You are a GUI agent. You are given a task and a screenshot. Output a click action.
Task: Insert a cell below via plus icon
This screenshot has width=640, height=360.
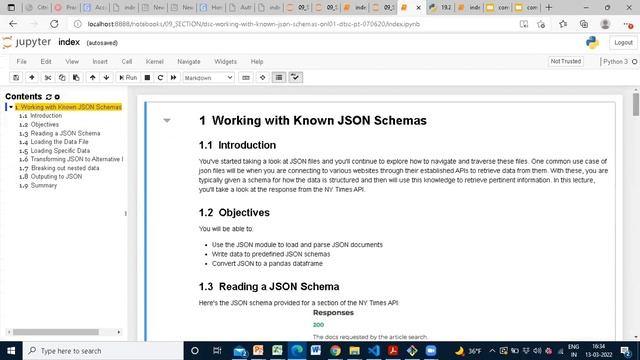tap(31, 78)
